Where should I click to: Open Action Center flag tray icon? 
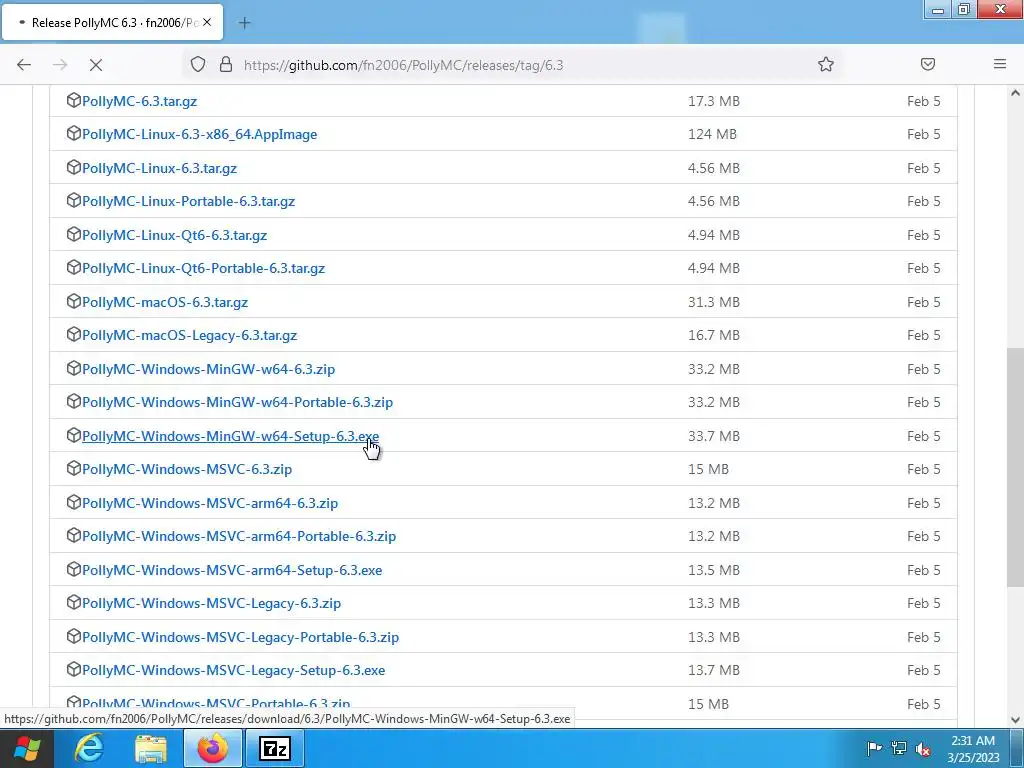(x=874, y=748)
